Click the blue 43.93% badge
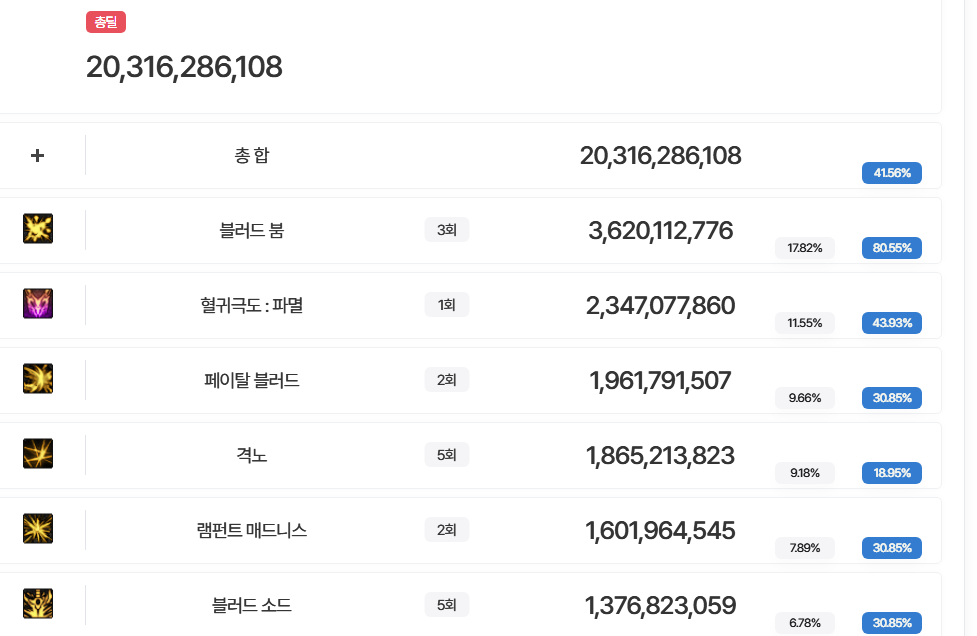The width and height of the screenshot is (977, 636). click(891, 323)
